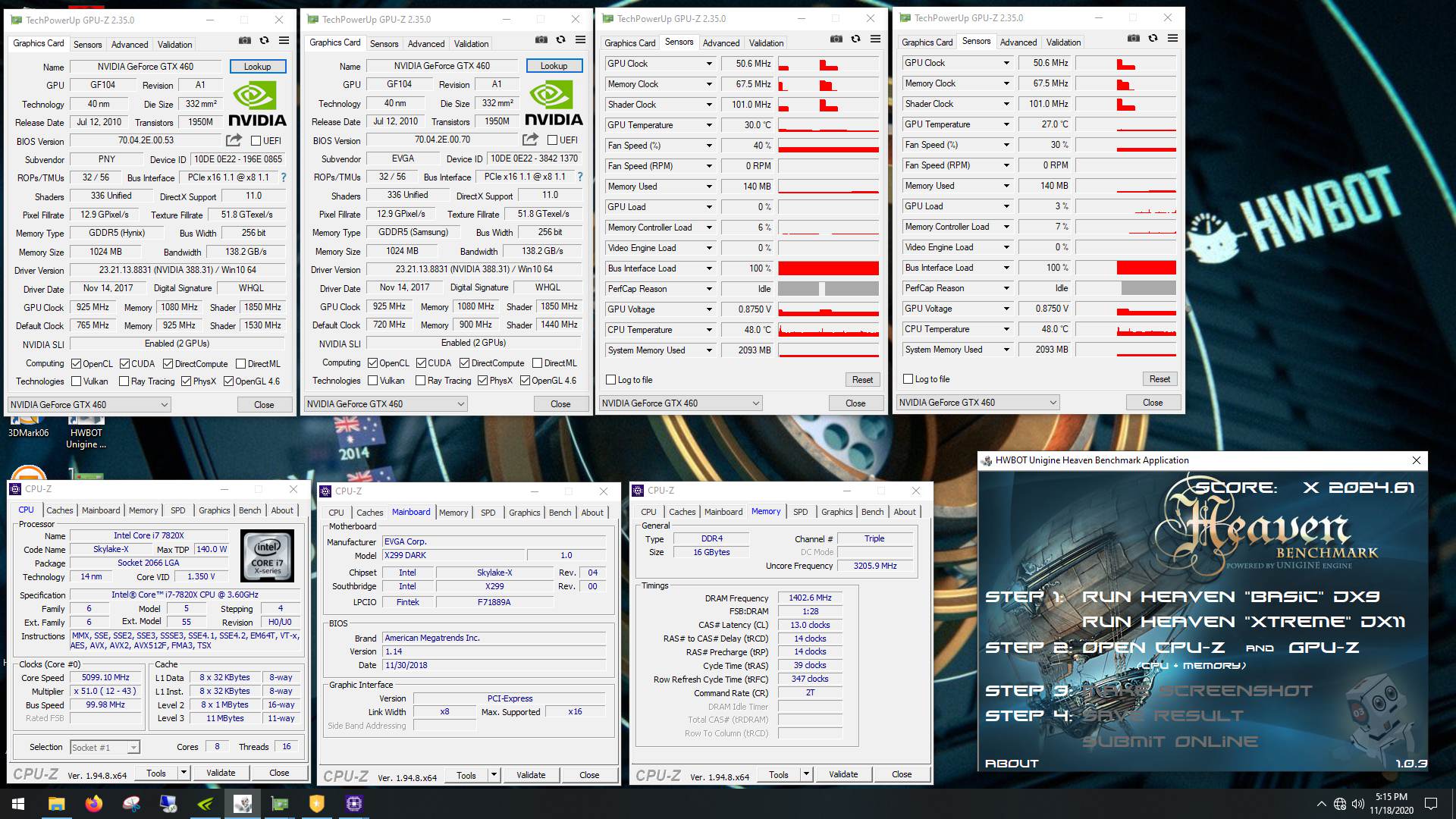This screenshot has width=1456, height=819.
Task: Click camera icon in 27.0 °C Sensors window
Action: [x=1133, y=38]
